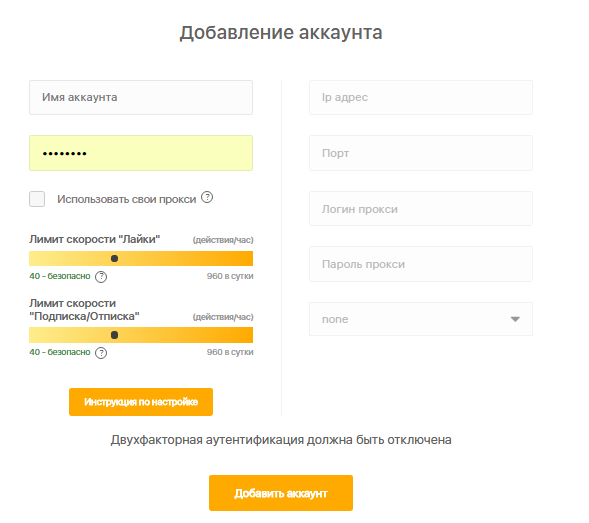Focus the 'Имя аккаунта' input field
This screenshot has width=589, height=523.
(x=141, y=97)
